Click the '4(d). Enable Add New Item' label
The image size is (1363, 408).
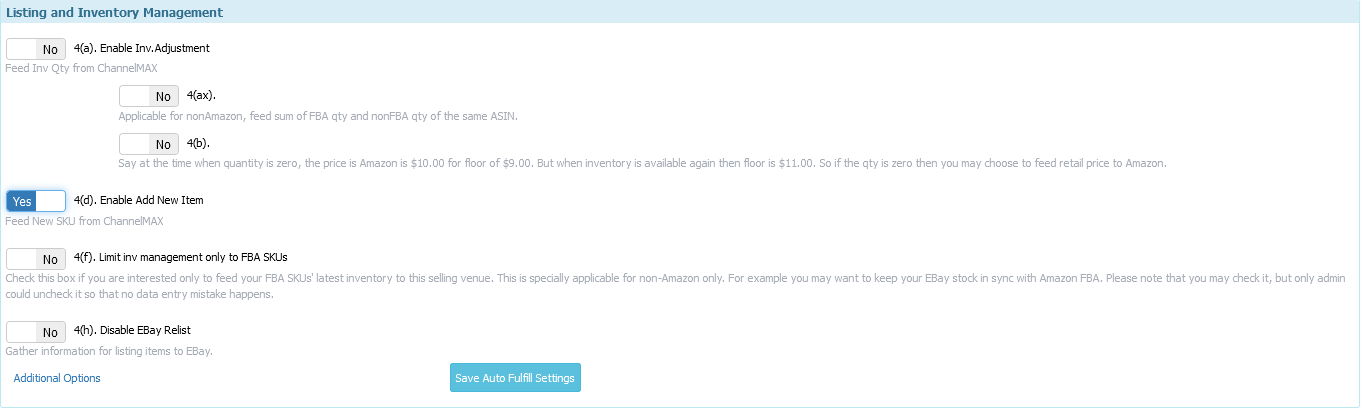pos(138,200)
